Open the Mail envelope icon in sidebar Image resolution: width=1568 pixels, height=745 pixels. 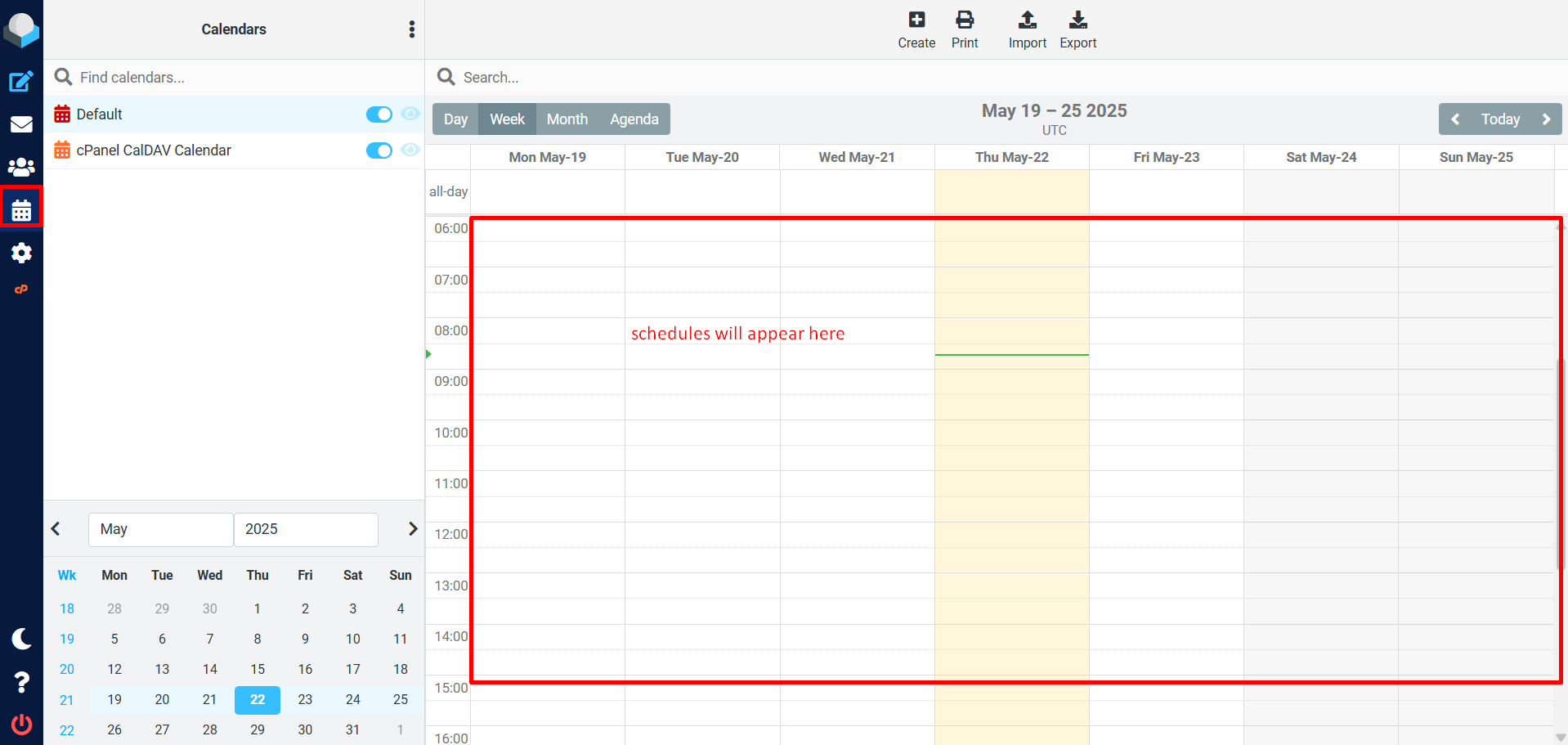[21, 124]
